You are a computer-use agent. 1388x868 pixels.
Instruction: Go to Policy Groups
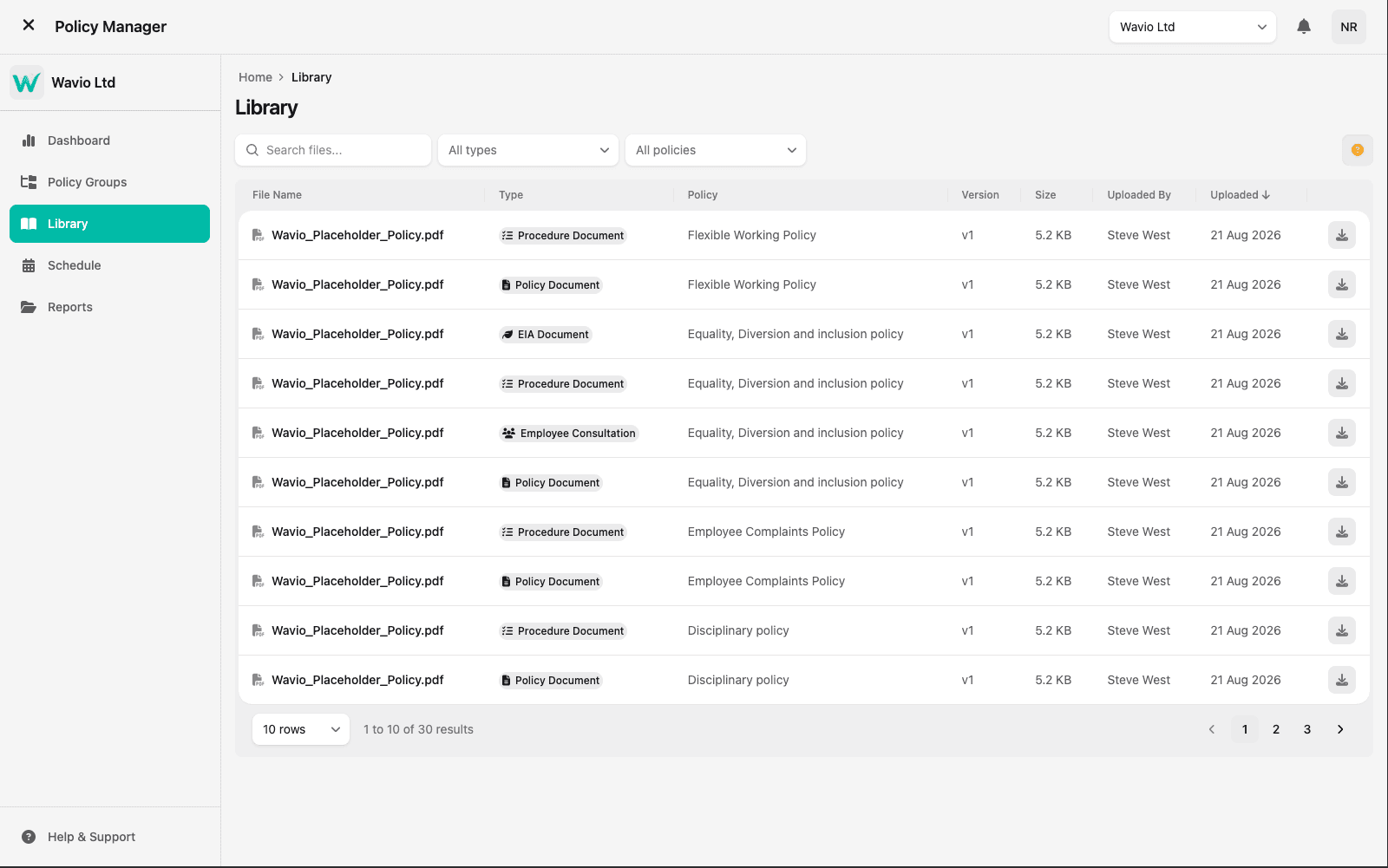point(109,182)
